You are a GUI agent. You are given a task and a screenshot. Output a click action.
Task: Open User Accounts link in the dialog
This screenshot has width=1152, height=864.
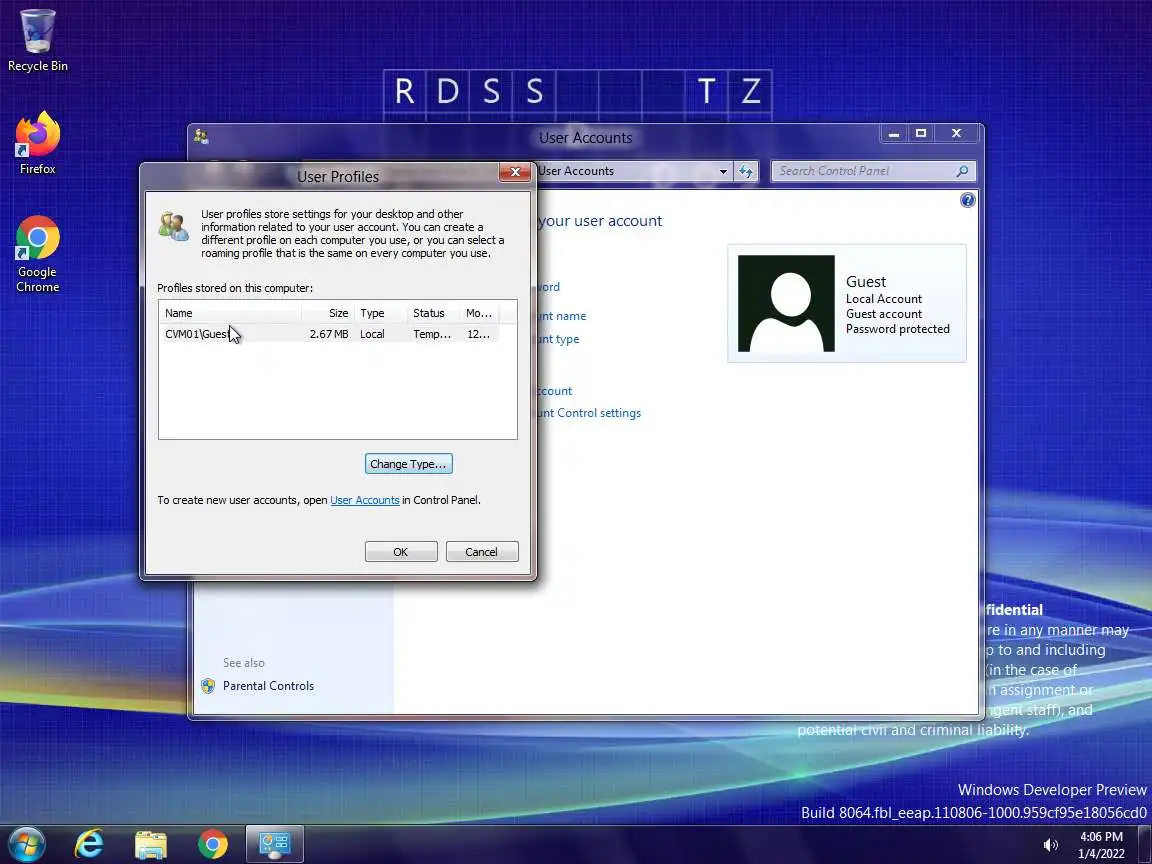[x=364, y=500]
